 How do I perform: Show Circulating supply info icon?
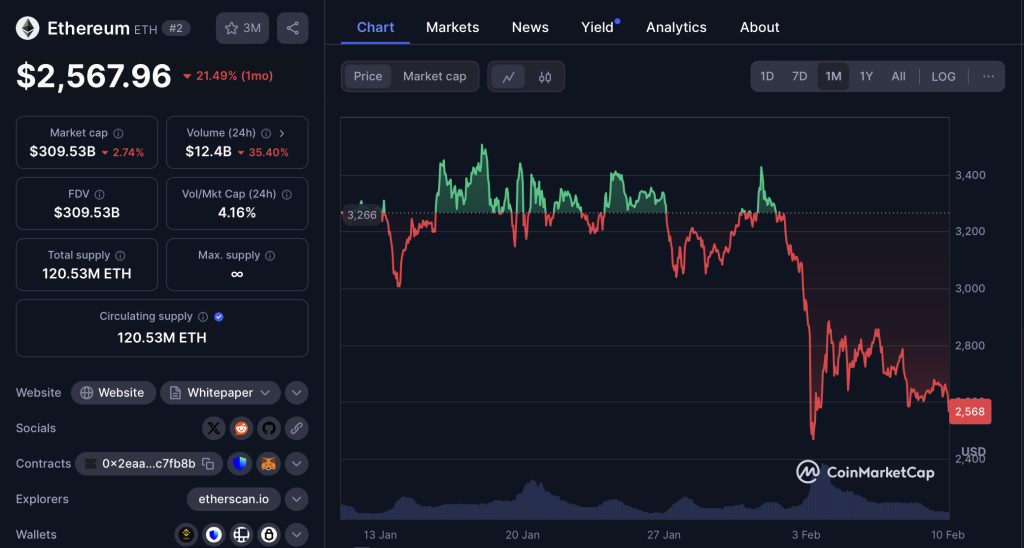(203, 317)
